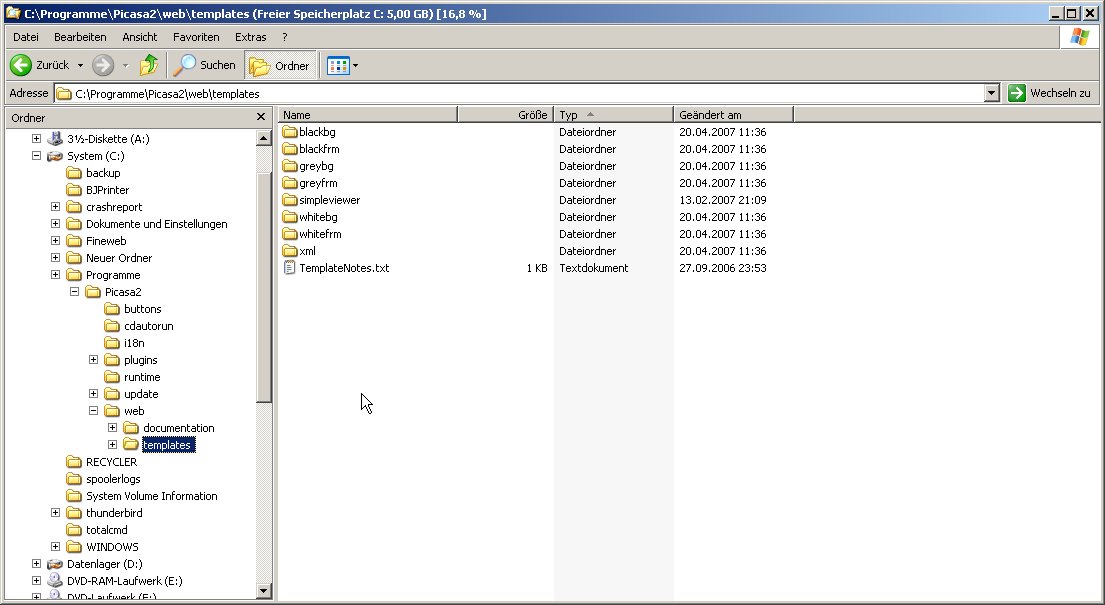The image size is (1105, 605).
Task: Collapse the Picasa2 tree node
Action: pyautogui.click(x=75, y=292)
